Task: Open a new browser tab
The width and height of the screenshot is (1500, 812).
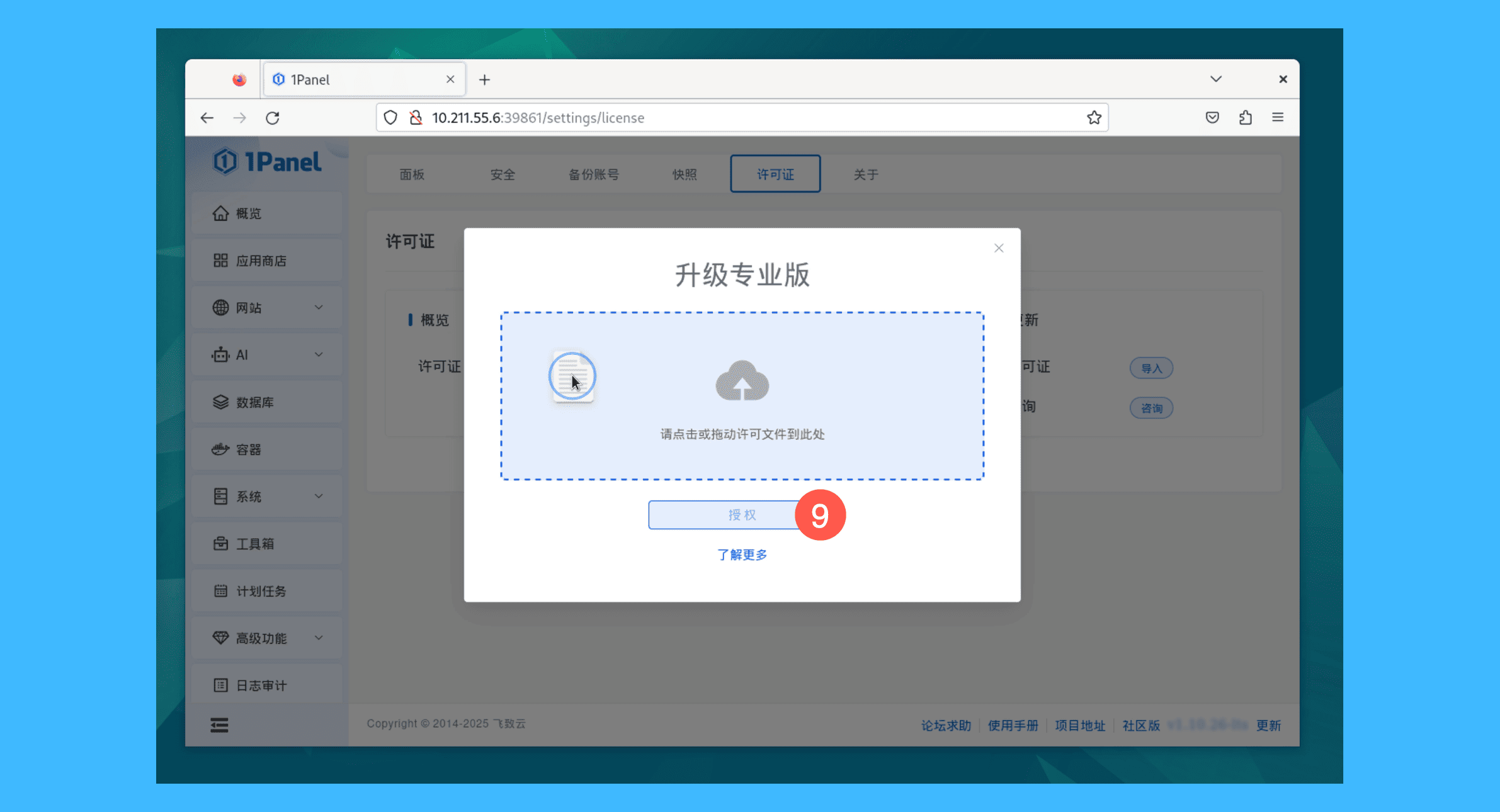Action: tap(484, 80)
